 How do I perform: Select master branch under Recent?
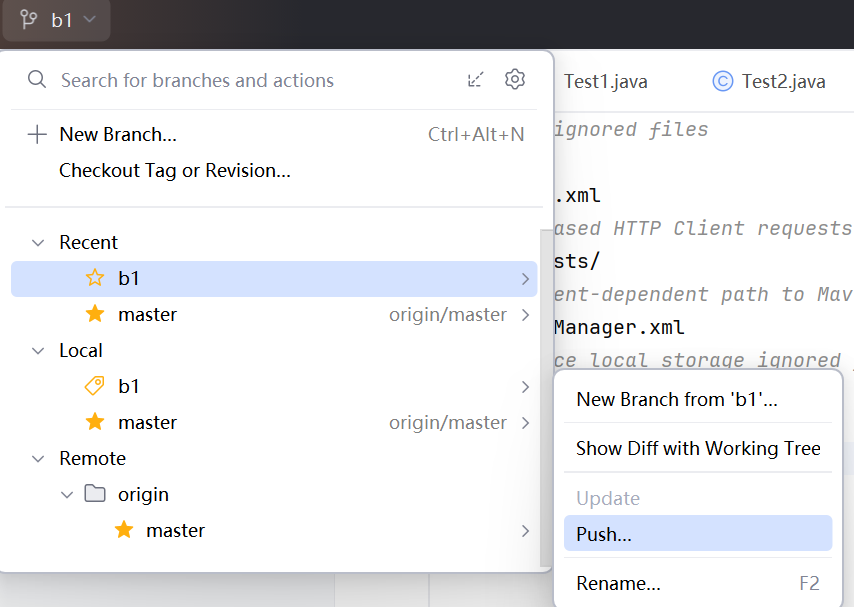(x=274, y=314)
